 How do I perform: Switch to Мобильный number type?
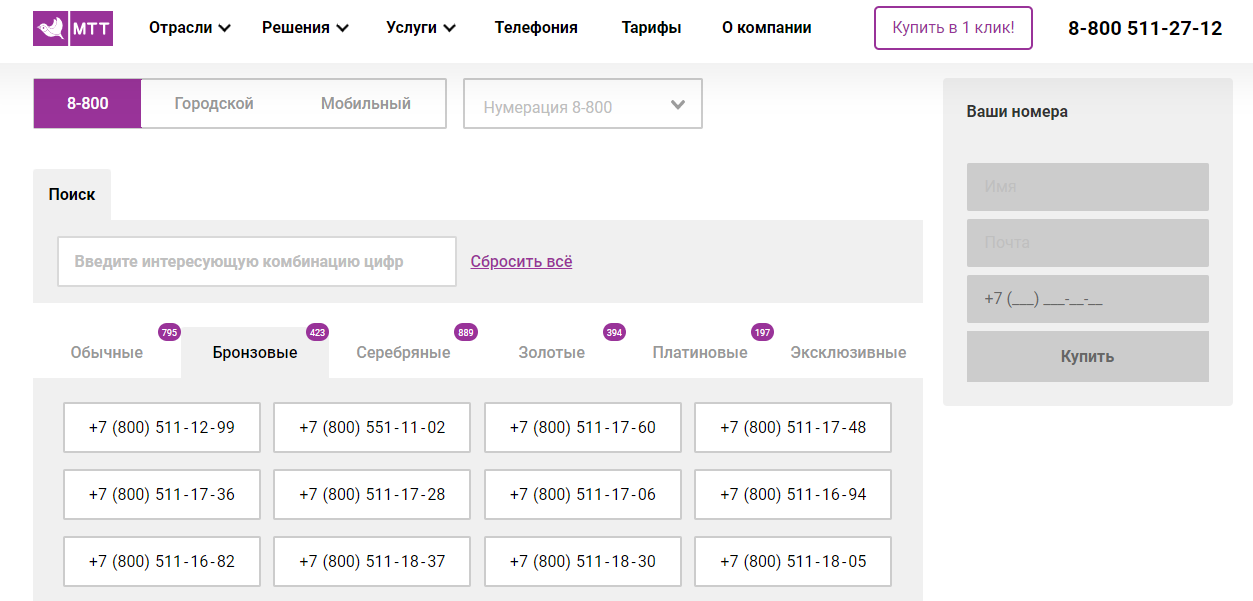coord(365,104)
